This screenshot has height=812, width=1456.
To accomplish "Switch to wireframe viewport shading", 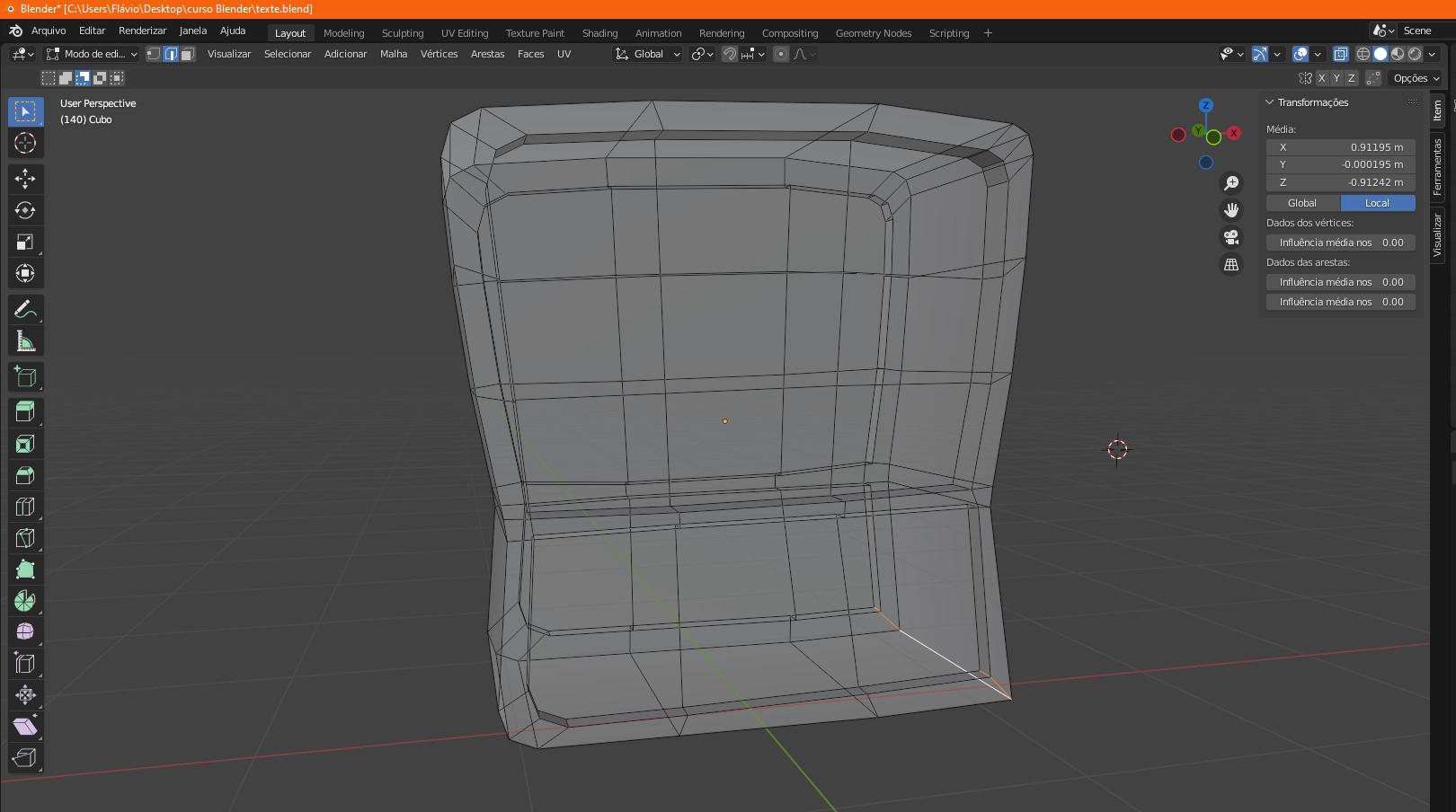I will coord(1363,54).
